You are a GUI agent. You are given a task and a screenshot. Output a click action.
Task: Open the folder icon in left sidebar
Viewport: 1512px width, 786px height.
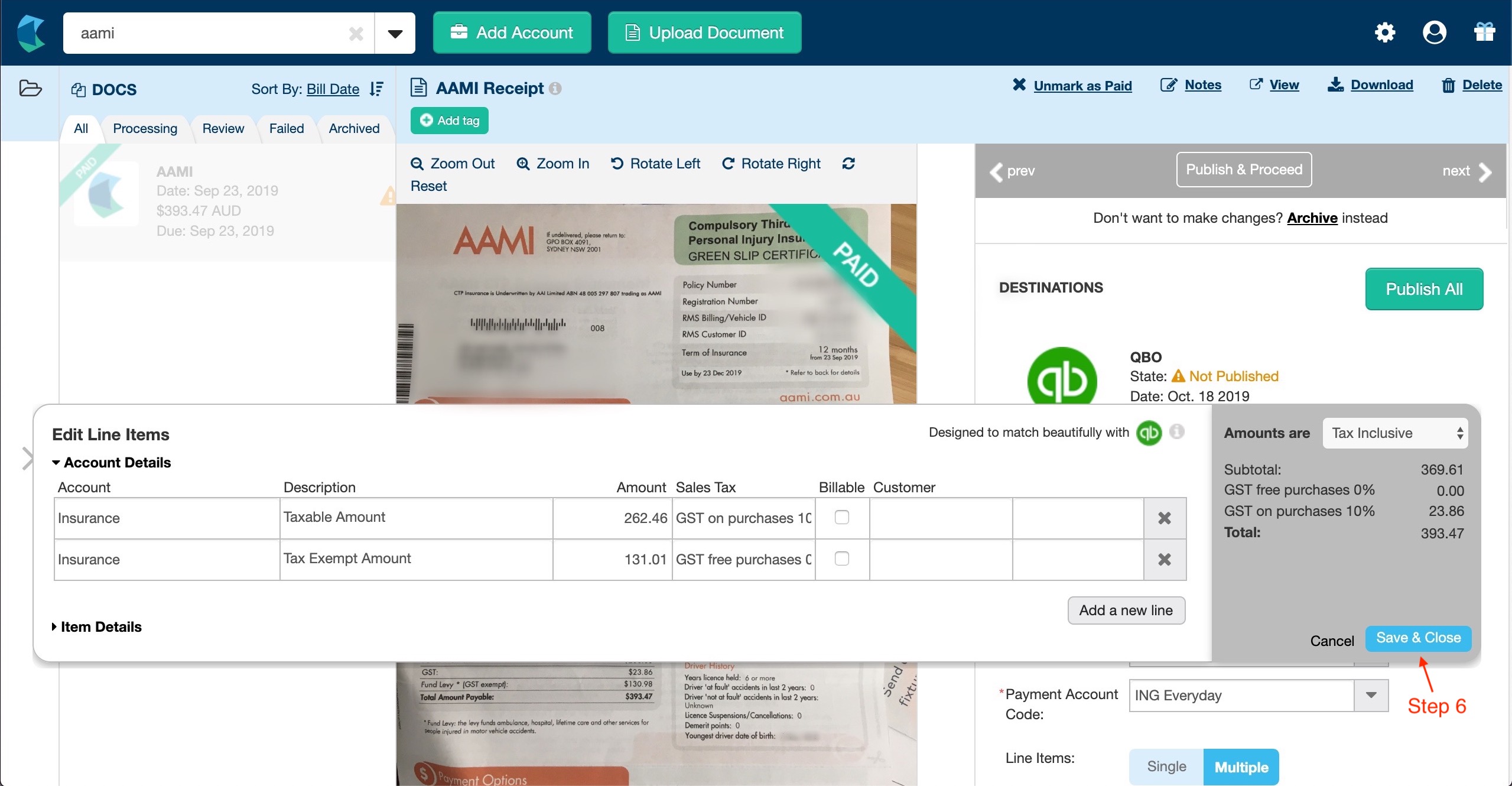(x=30, y=88)
